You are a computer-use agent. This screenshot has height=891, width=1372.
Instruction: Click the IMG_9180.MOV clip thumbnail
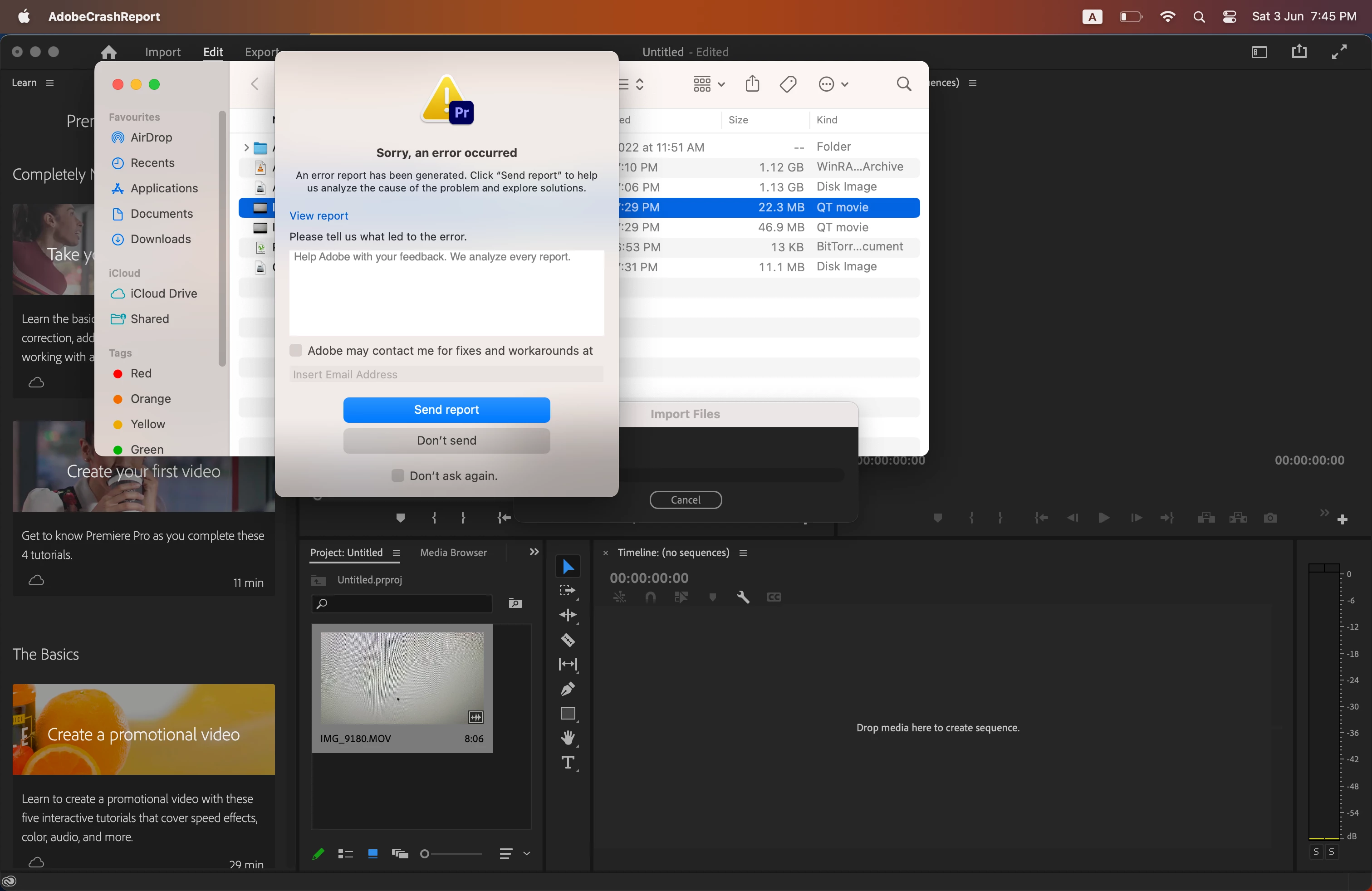click(402, 677)
